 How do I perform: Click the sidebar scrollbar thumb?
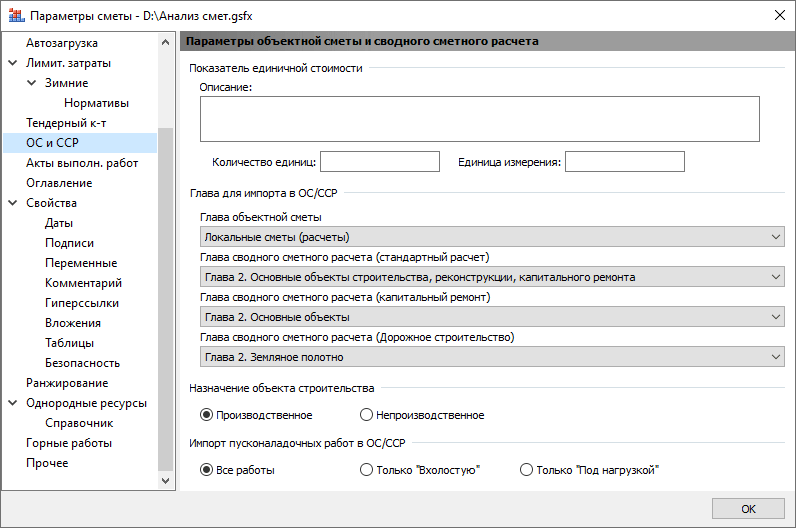(x=165, y=300)
